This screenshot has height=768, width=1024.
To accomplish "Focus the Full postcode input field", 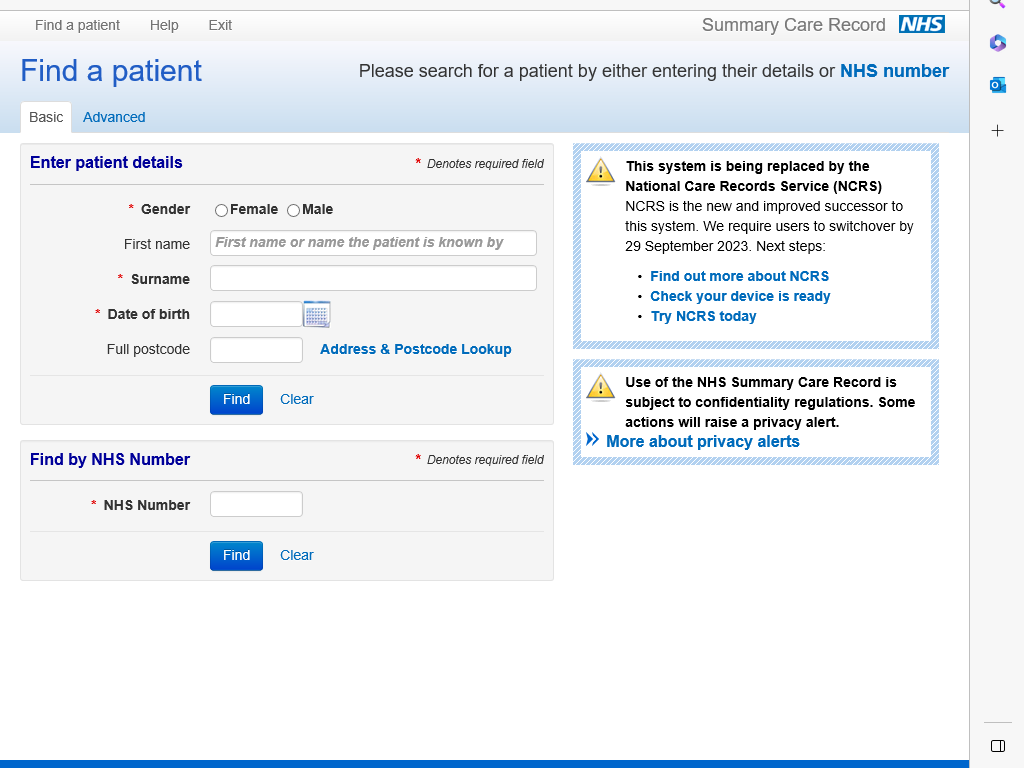I will click(256, 350).
